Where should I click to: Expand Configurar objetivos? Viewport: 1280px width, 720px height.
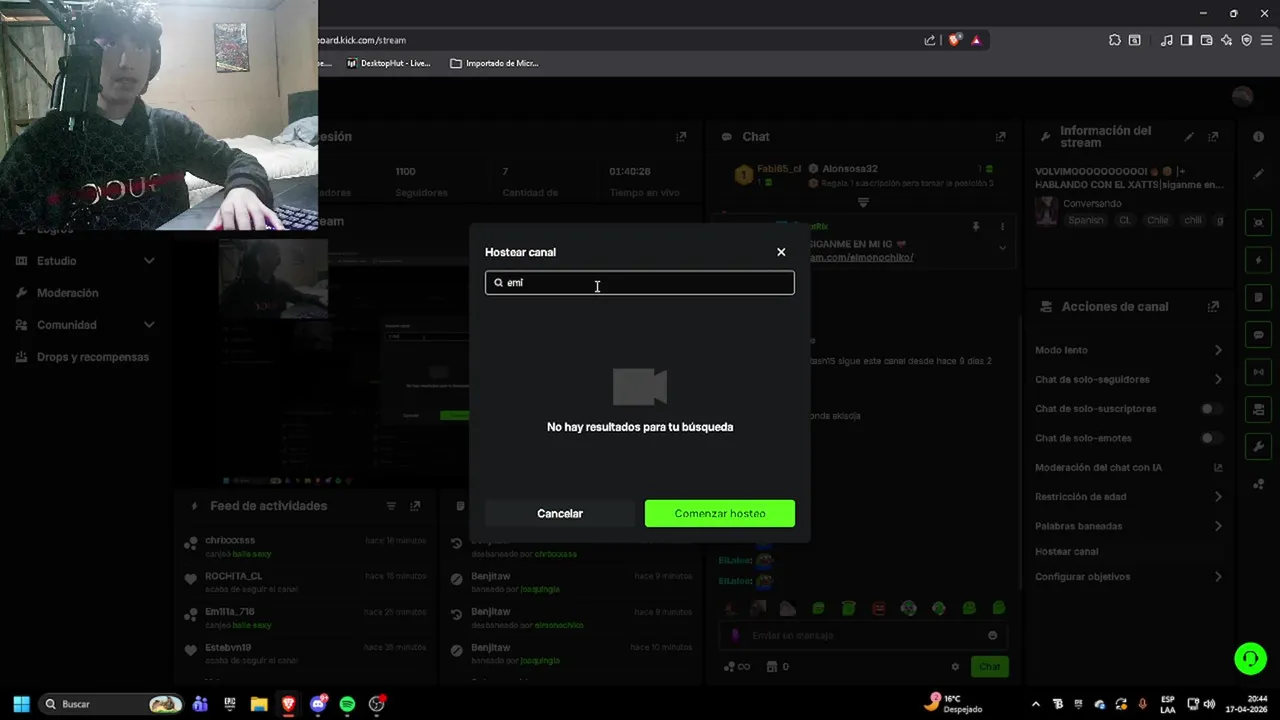1128,577
